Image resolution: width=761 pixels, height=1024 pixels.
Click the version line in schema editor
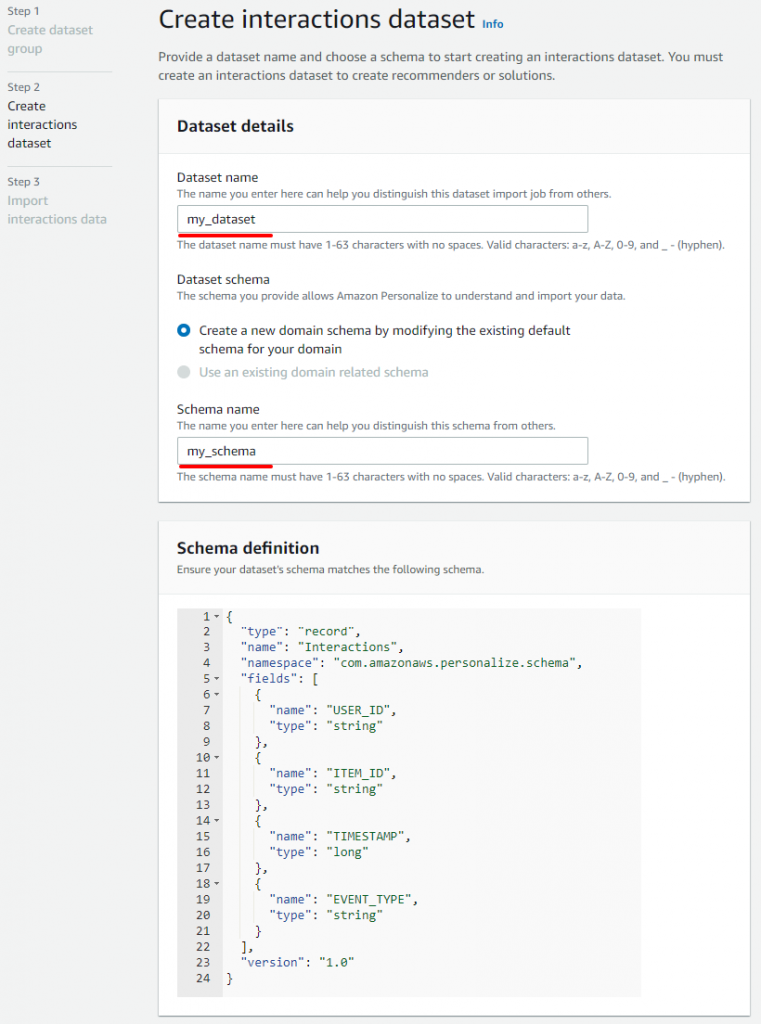297,963
